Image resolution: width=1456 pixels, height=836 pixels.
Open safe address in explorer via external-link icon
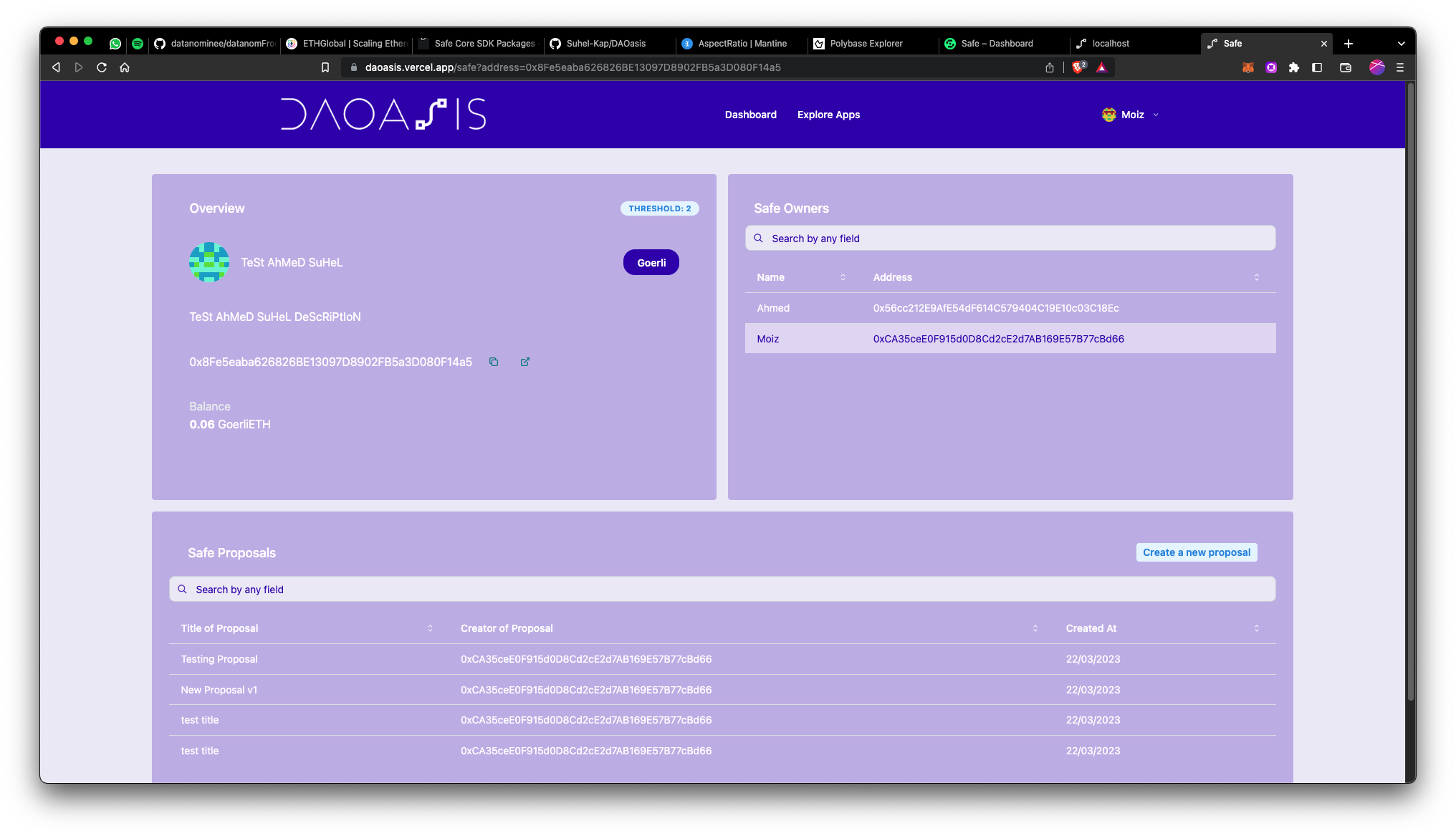525,362
